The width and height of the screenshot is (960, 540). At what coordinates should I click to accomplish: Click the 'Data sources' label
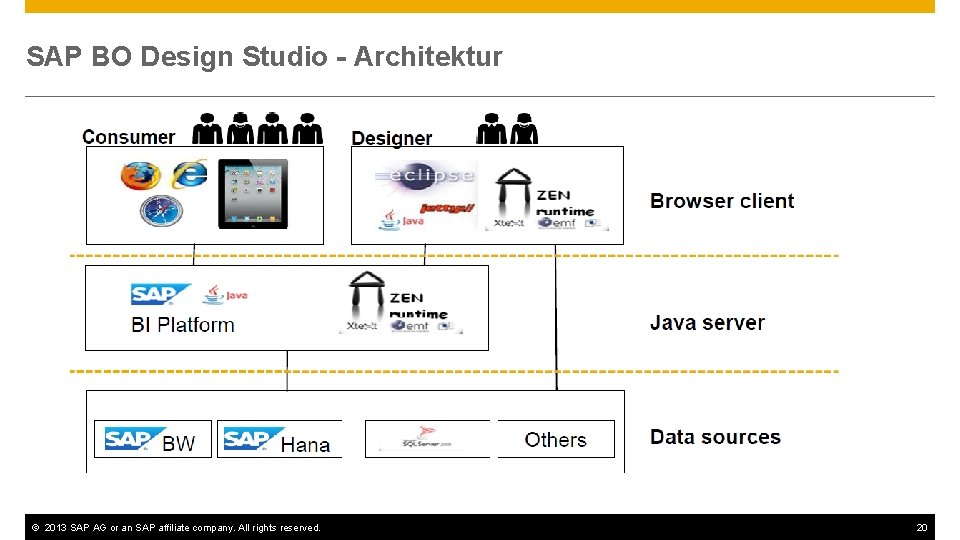[x=715, y=437]
